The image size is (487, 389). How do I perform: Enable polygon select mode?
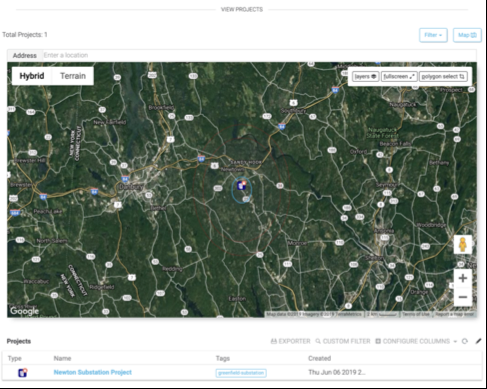click(443, 77)
